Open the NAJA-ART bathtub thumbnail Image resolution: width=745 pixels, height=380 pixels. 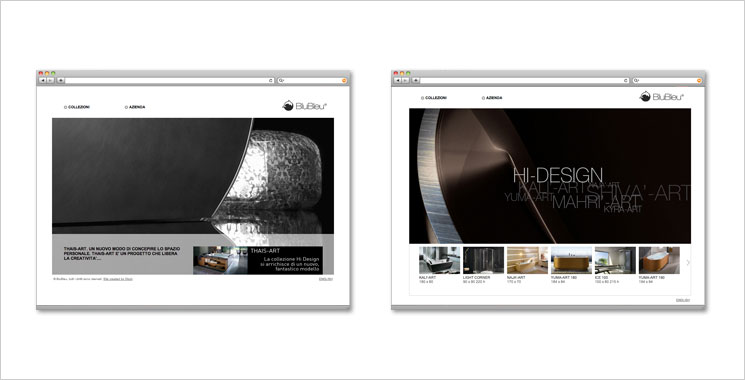[x=527, y=260]
